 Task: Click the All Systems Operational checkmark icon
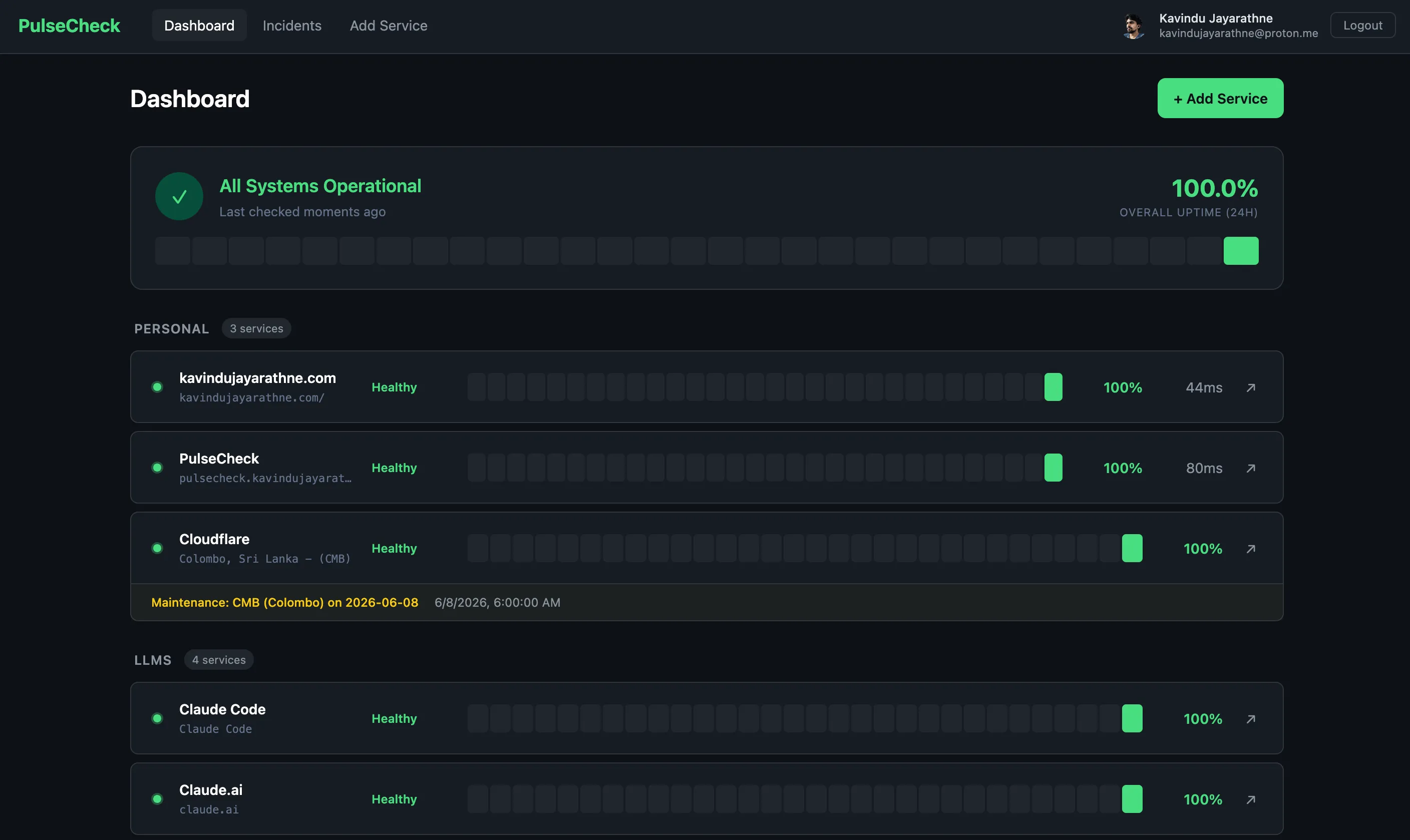click(x=179, y=196)
